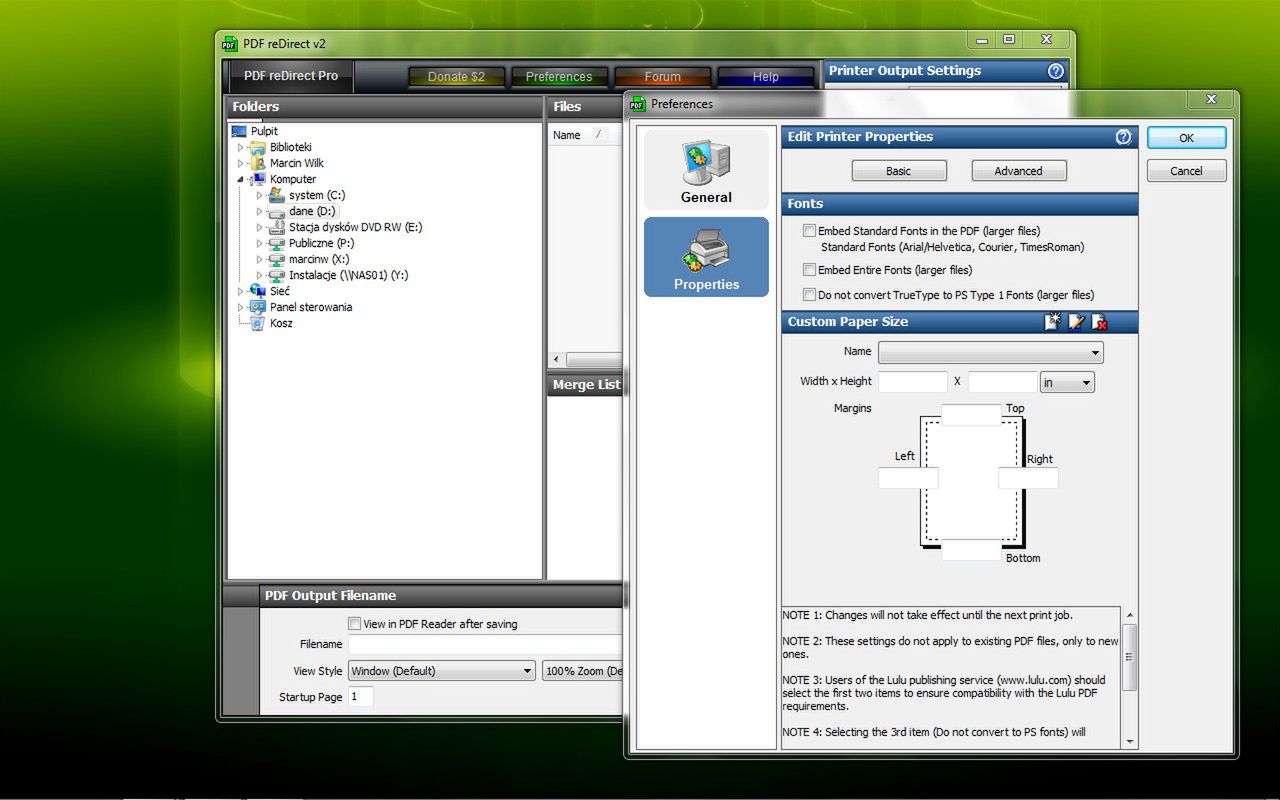Click the Right margin input field
Screen dimensions: 1280x800
pyautogui.click(x=1028, y=478)
